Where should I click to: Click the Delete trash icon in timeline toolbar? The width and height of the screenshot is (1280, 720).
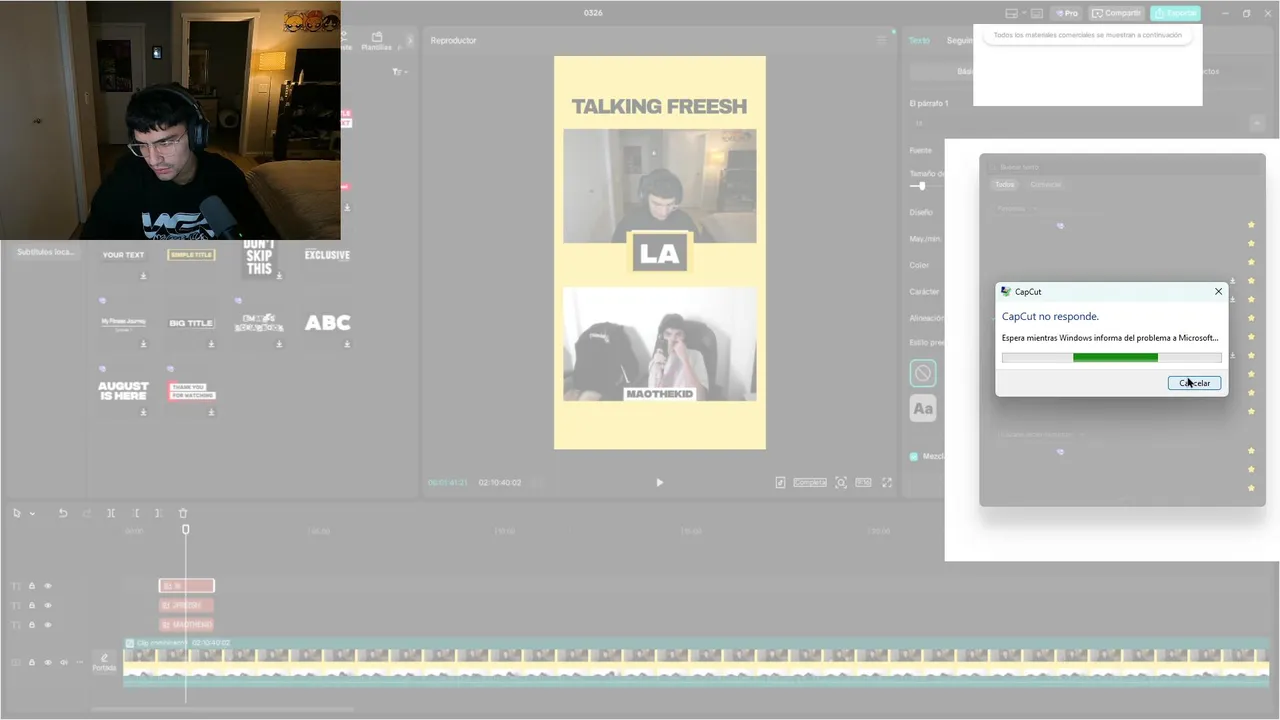tap(183, 513)
